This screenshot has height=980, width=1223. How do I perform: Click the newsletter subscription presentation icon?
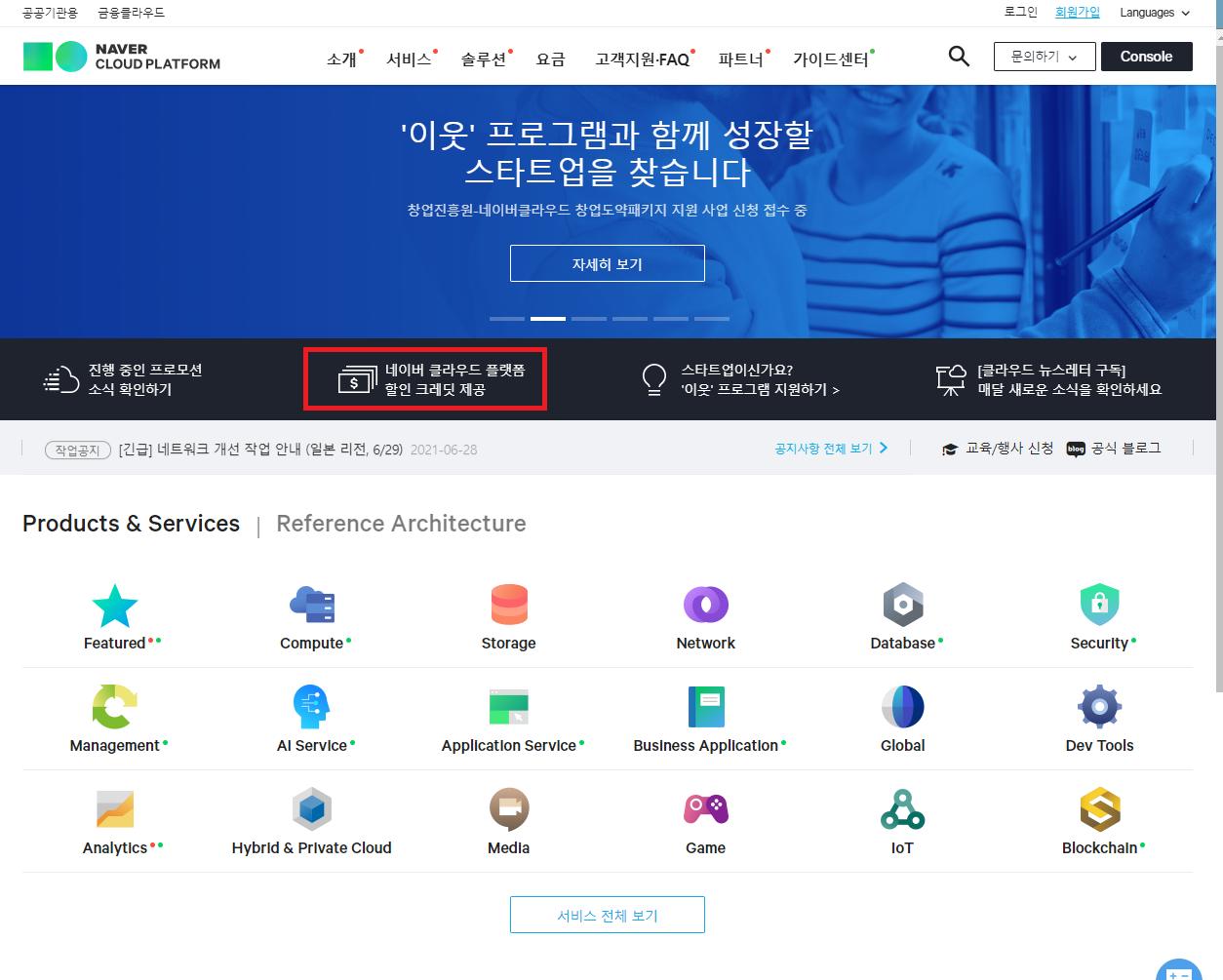pos(951,379)
